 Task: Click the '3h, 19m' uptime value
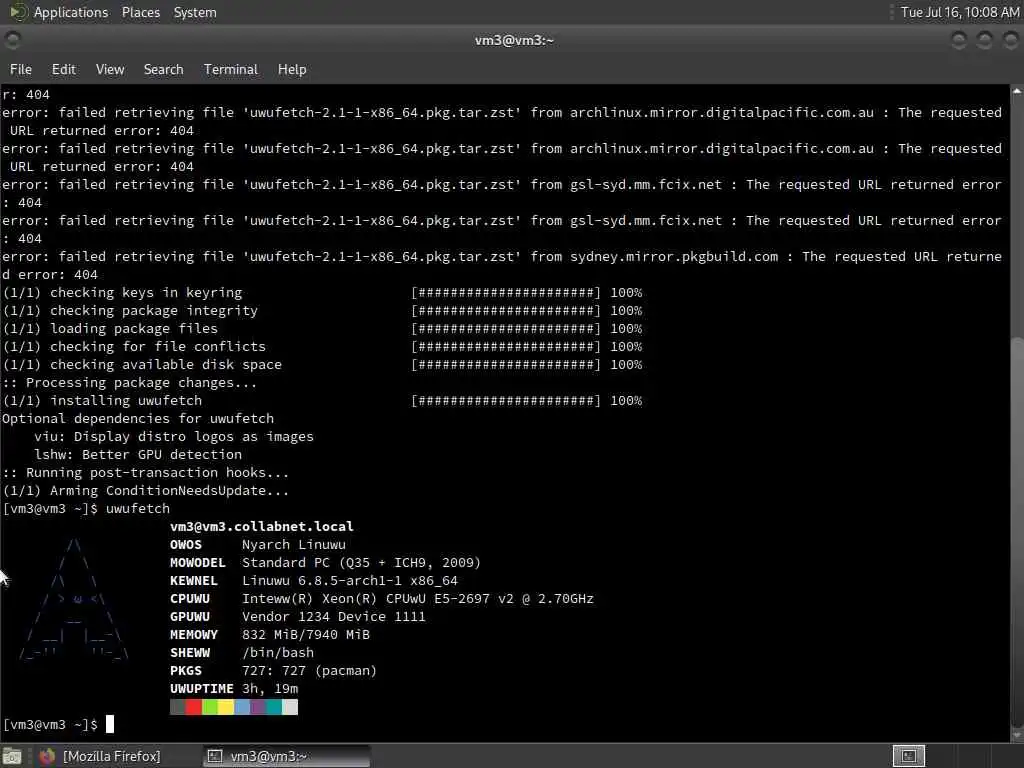point(270,688)
